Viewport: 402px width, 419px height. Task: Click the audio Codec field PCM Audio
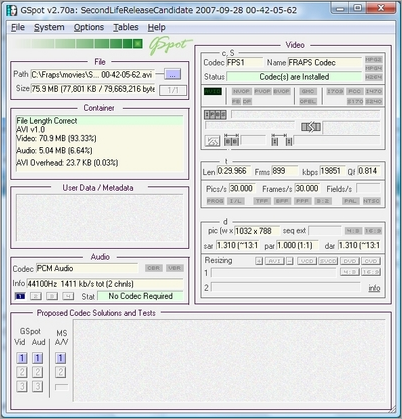click(x=87, y=268)
